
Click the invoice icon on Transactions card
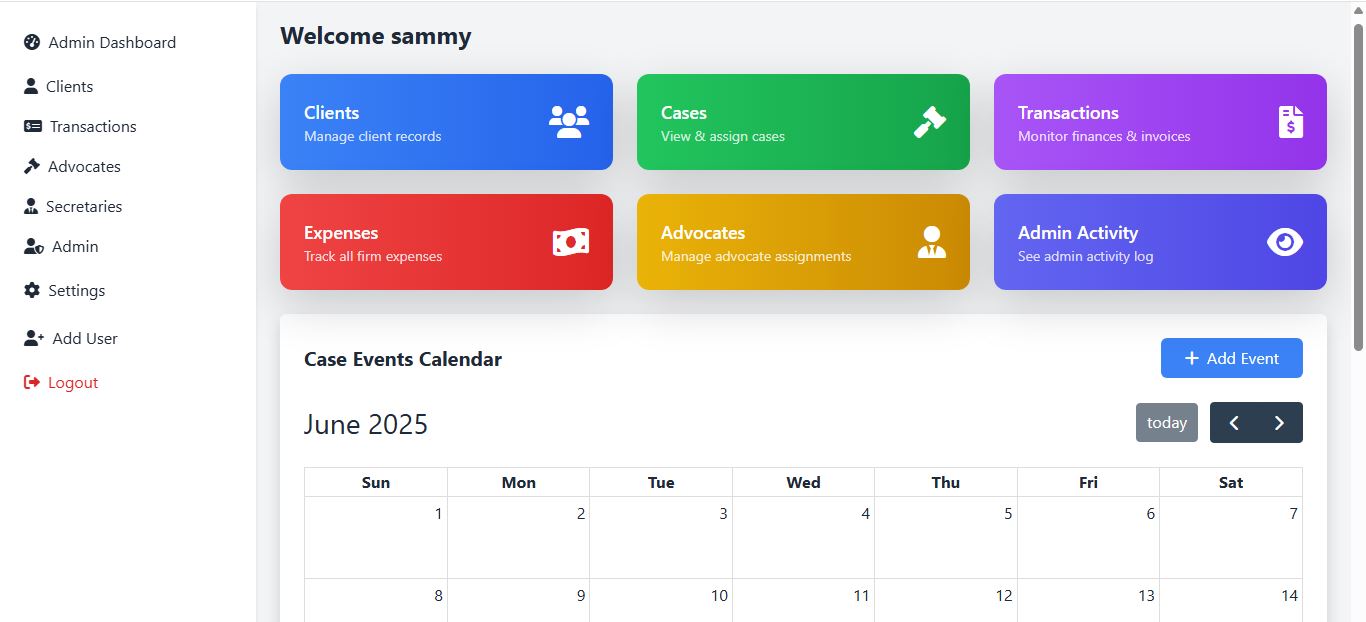1291,122
